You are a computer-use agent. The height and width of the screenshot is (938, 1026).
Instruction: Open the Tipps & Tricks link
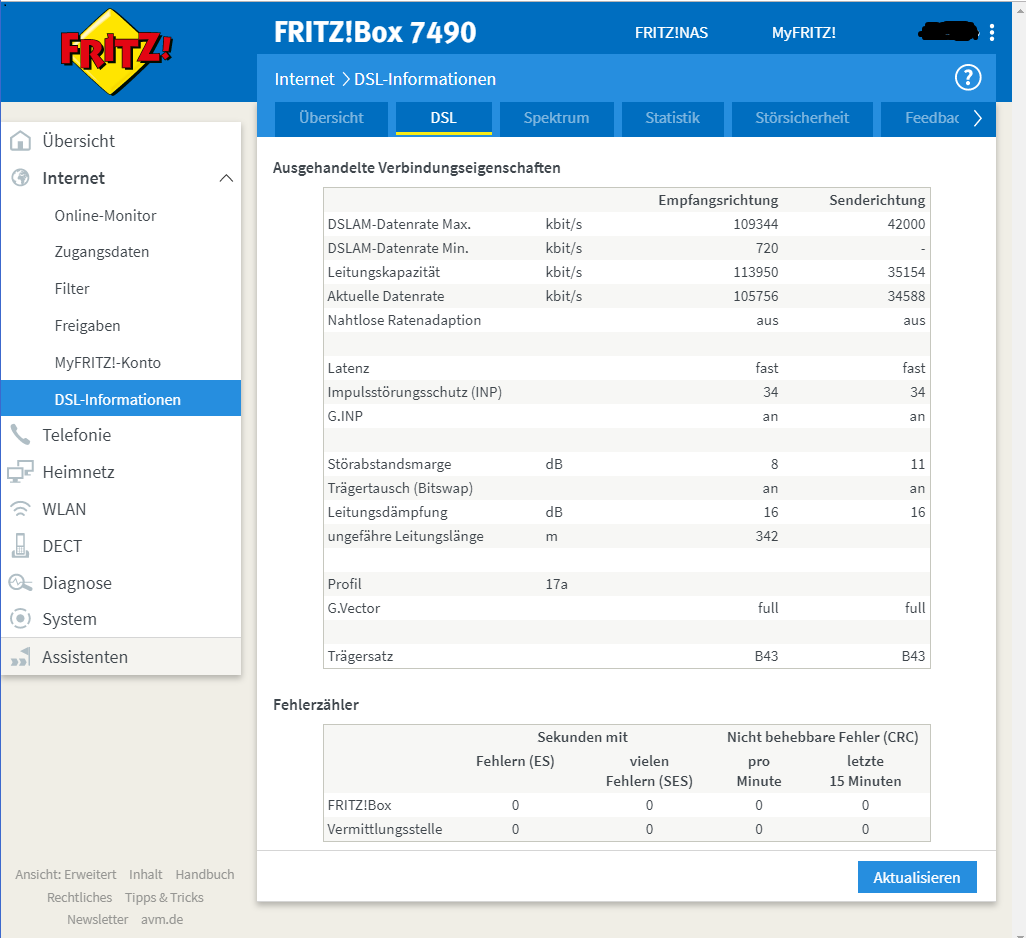pos(164,897)
